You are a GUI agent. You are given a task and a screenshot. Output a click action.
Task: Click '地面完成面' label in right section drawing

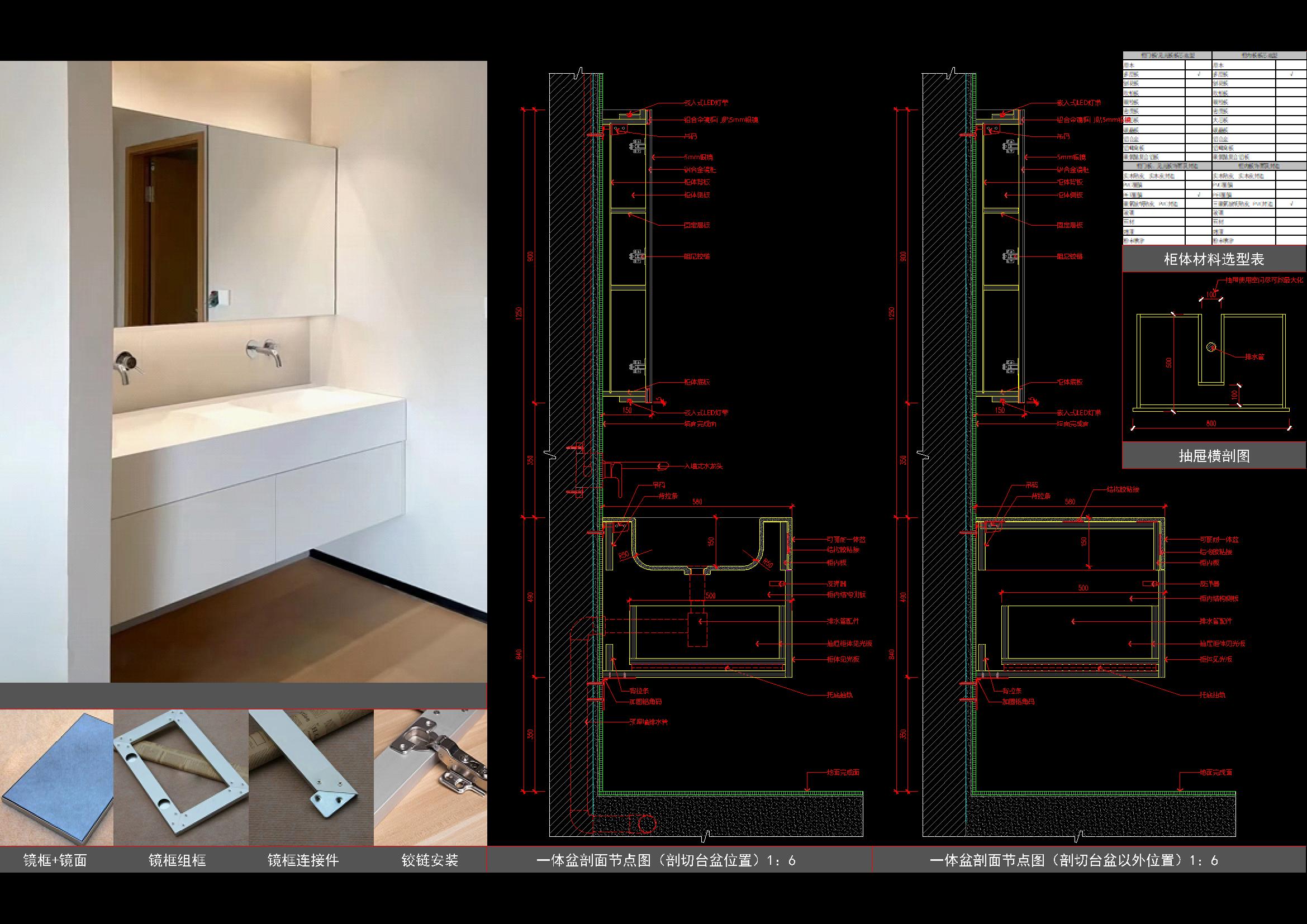[x=1216, y=773]
